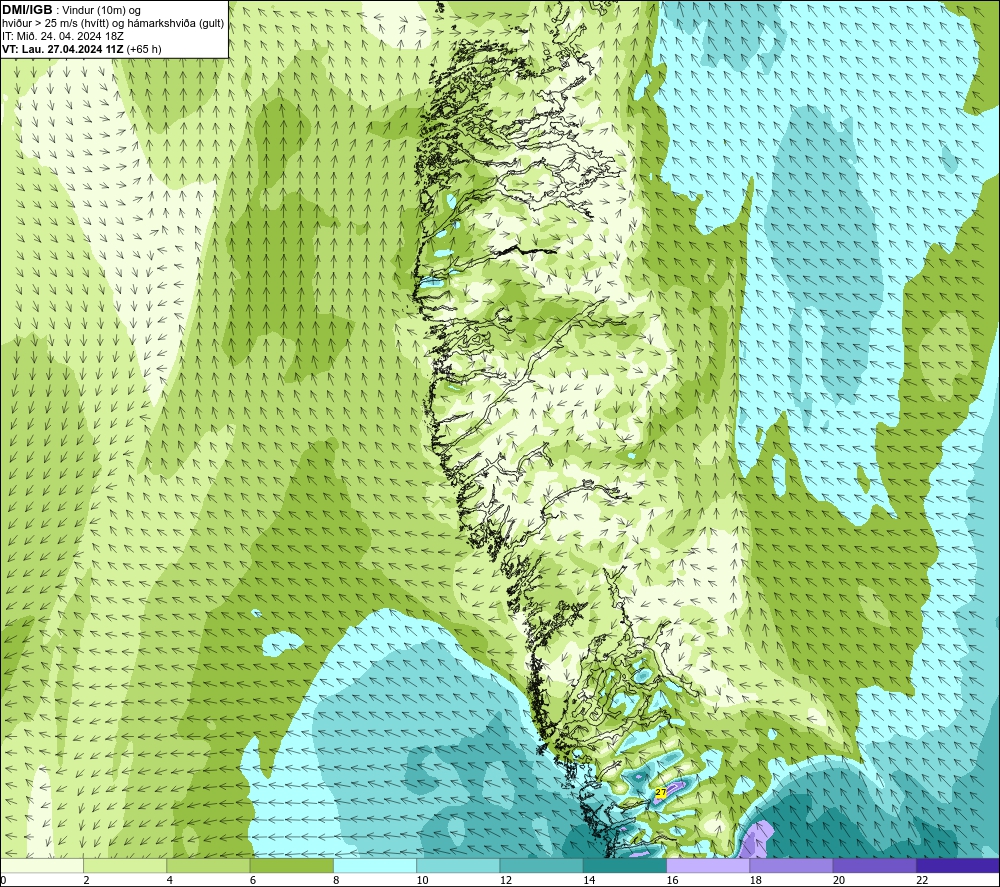Click the 8–10 m/s light cyan legend swatch
The height and width of the screenshot is (887, 1000).
[375, 865]
